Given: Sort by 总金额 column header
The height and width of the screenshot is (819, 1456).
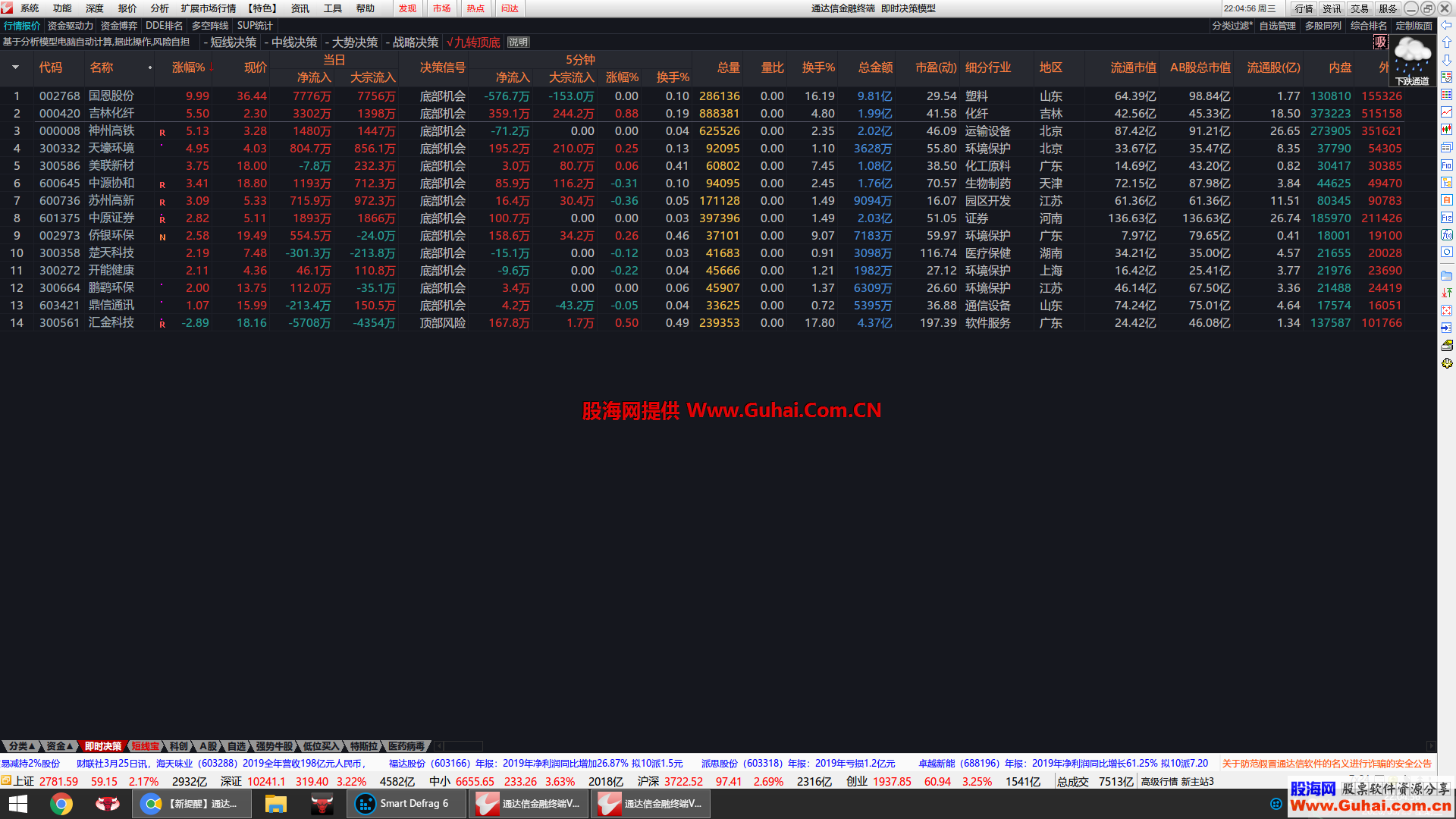Looking at the screenshot, I should pyautogui.click(x=875, y=67).
